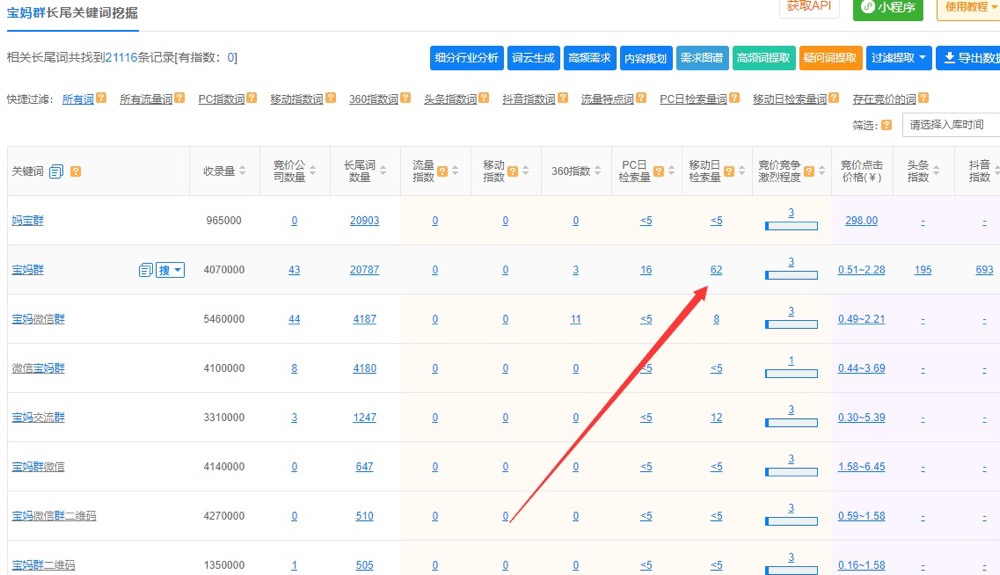This screenshot has height=575, width=1000.
Task: Click competition bar in 妈宝群 row
Action: (791, 226)
